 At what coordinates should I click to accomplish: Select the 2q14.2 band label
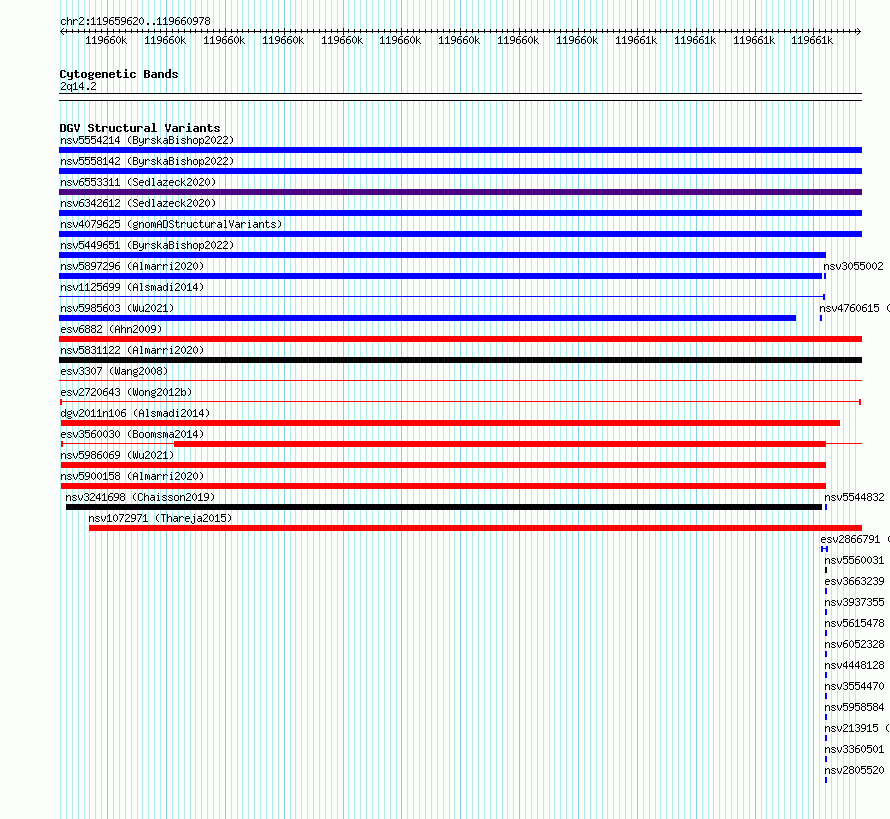click(78, 86)
